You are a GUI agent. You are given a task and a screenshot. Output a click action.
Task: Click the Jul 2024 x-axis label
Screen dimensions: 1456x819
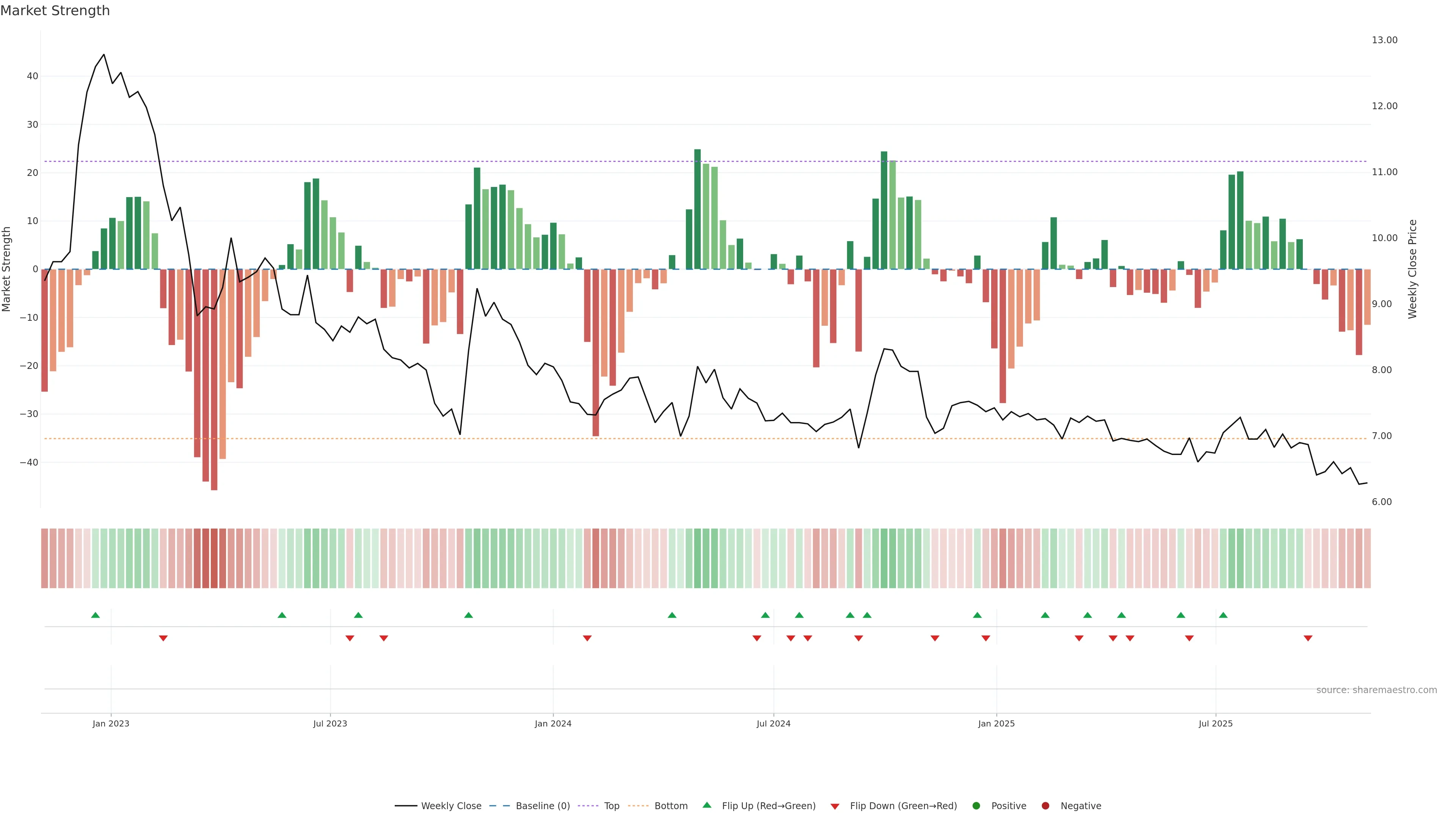773,723
